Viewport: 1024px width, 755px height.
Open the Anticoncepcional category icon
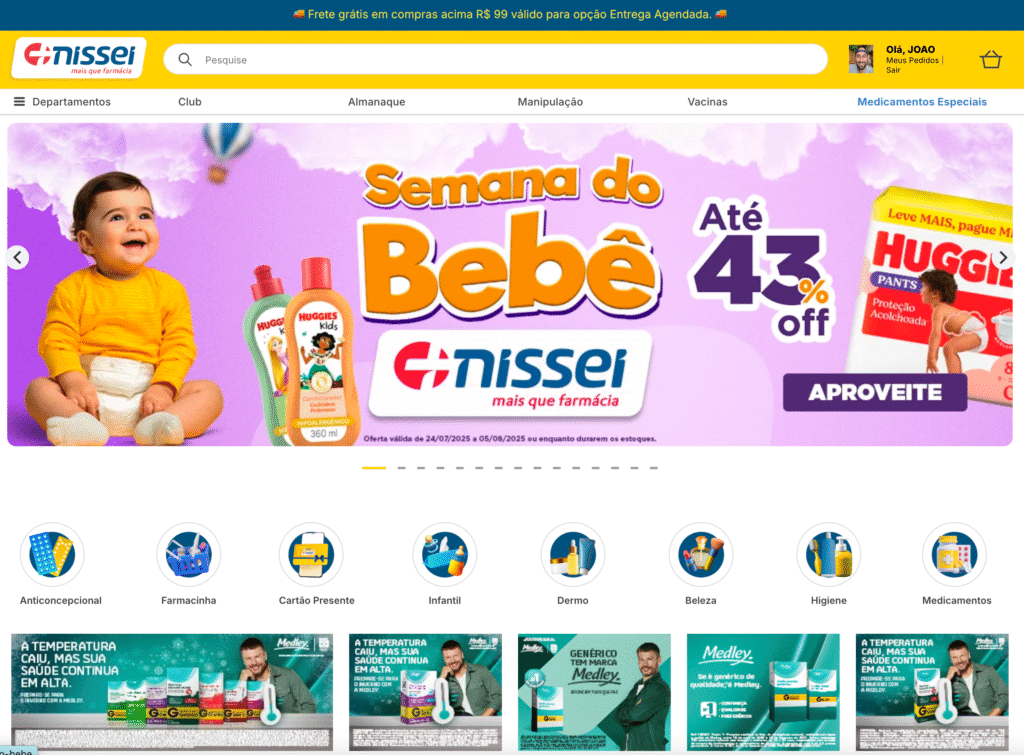coord(52,554)
